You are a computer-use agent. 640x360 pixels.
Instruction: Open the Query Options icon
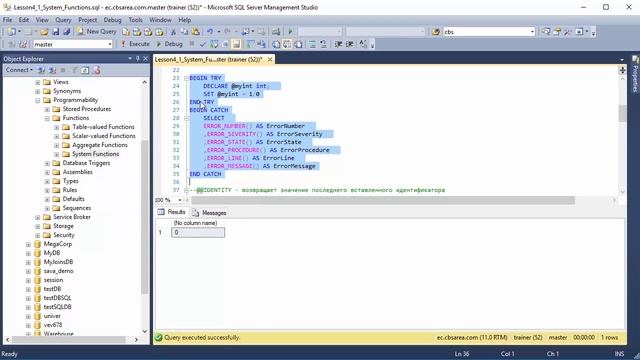point(225,44)
